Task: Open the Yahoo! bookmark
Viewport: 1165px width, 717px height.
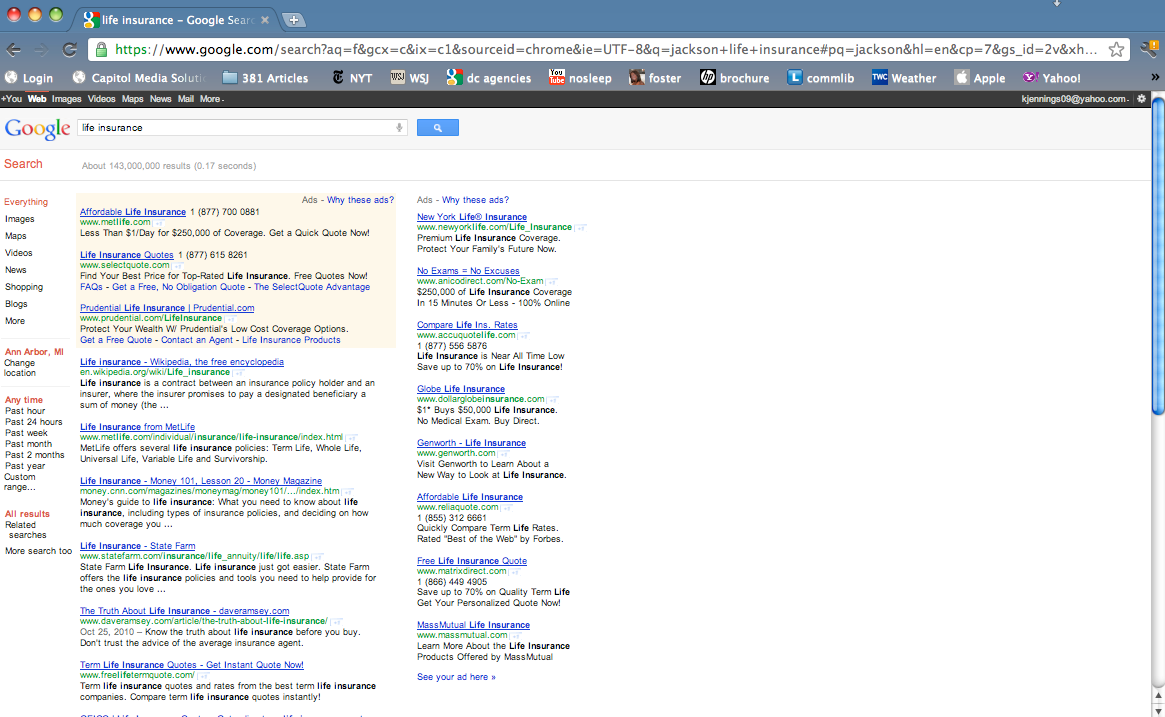Action: coord(1051,78)
